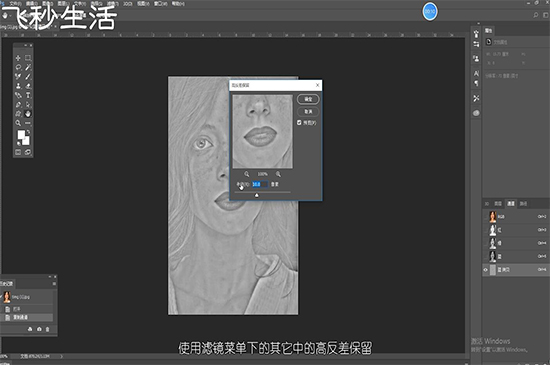
Task: Select the Eraser tool
Action: pos(28,86)
